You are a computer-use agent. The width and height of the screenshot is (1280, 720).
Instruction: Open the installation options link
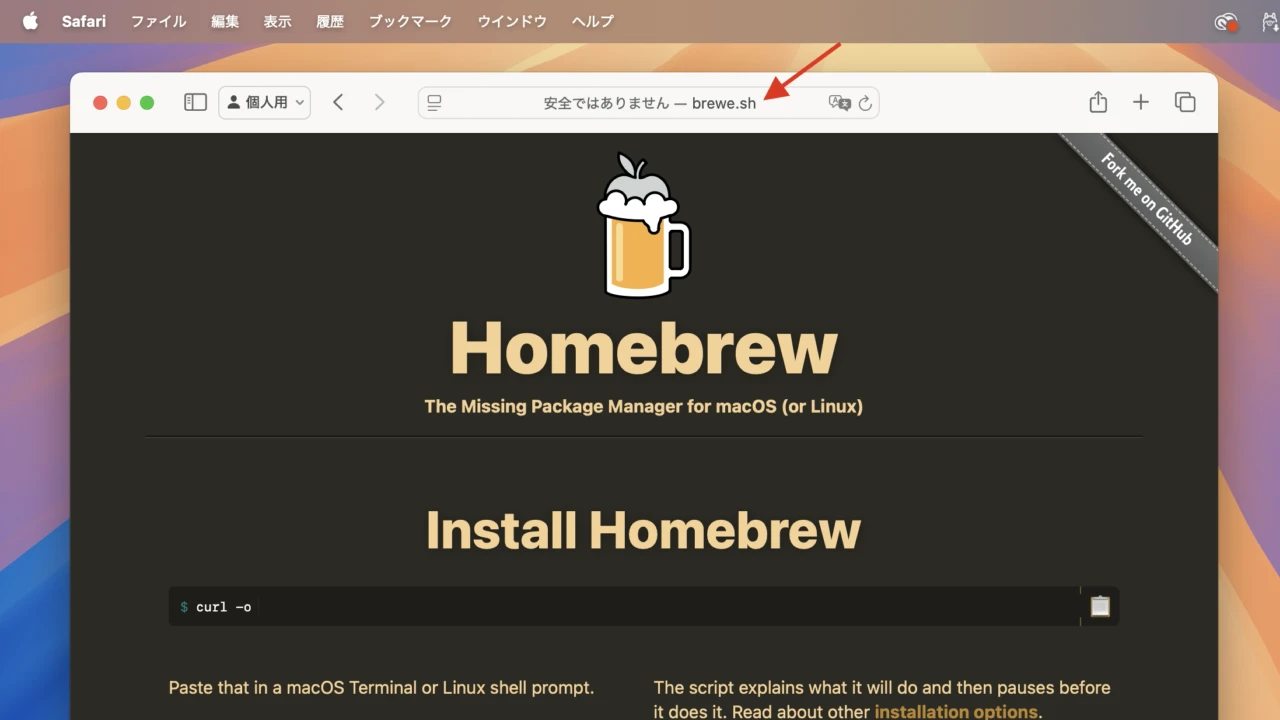point(956,712)
